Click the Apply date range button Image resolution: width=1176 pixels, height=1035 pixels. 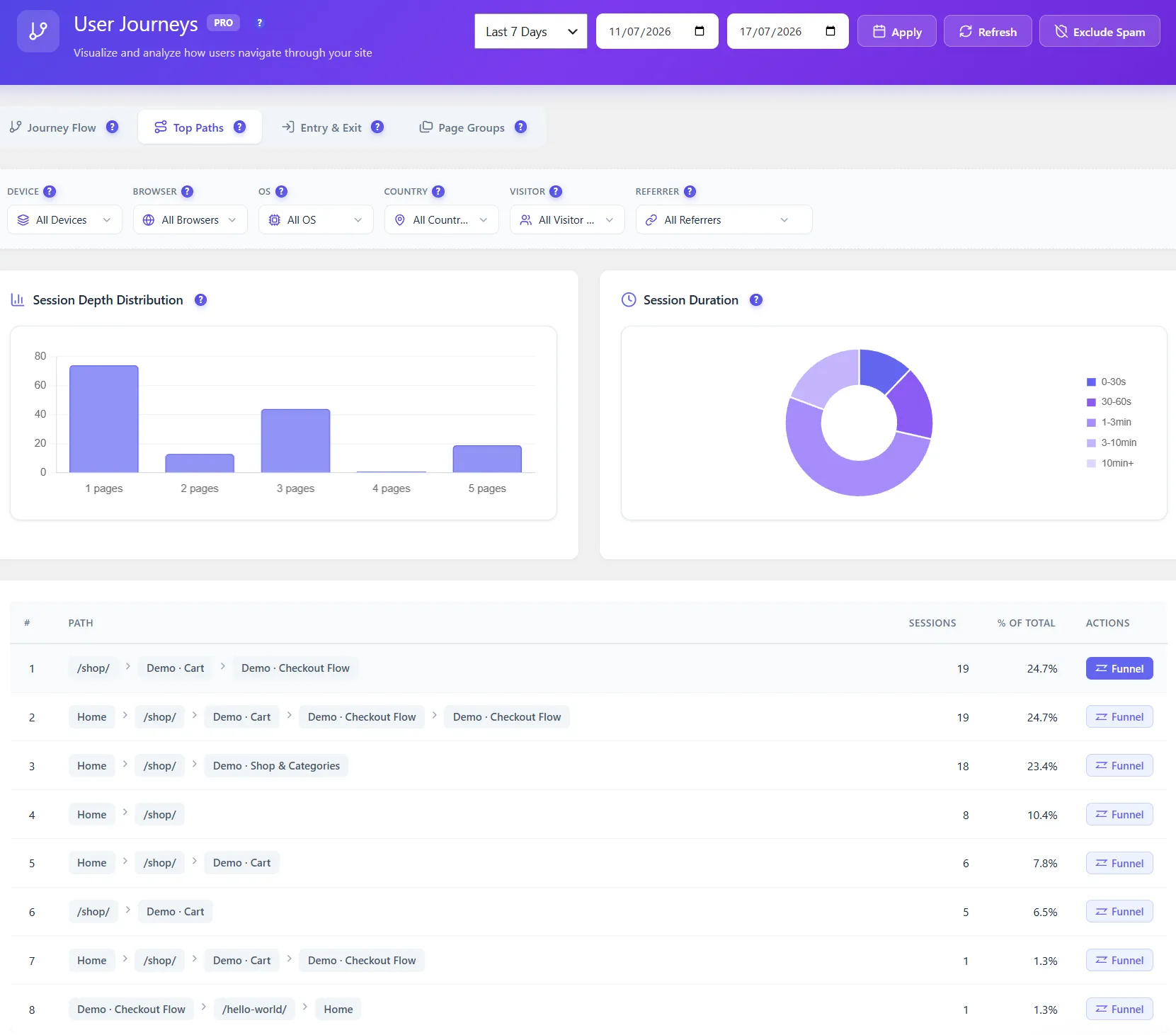click(x=897, y=31)
